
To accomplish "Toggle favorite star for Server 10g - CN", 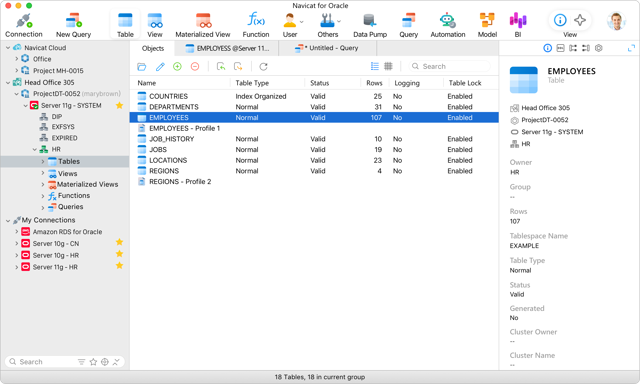I will [x=119, y=242].
